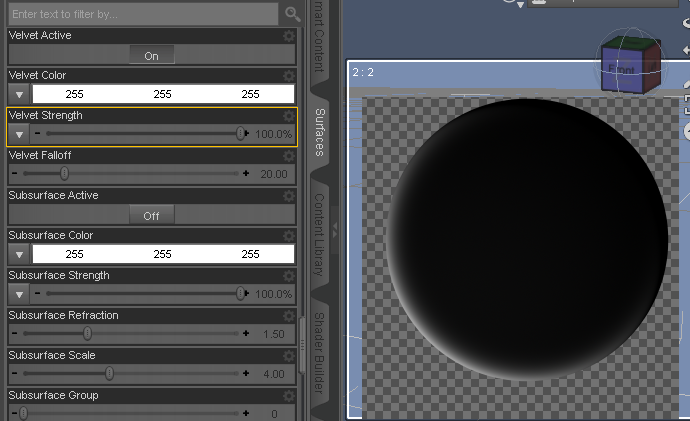The image size is (690, 421).
Task: Click the Subsurface Strength slider handle
Action: point(240,293)
